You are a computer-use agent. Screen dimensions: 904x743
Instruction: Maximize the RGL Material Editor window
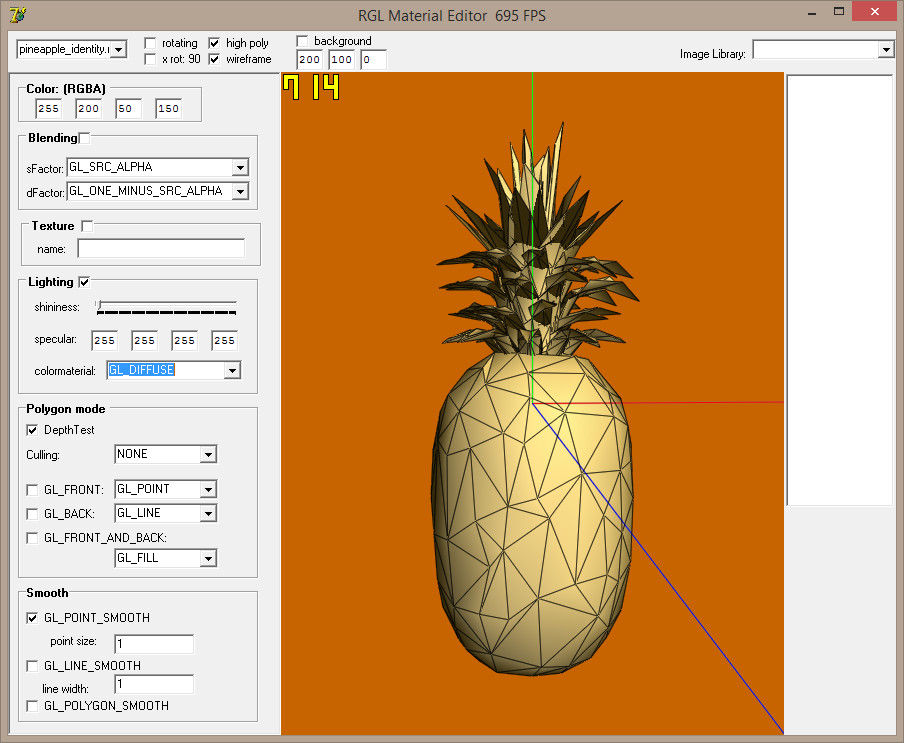click(x=840, y=12)
